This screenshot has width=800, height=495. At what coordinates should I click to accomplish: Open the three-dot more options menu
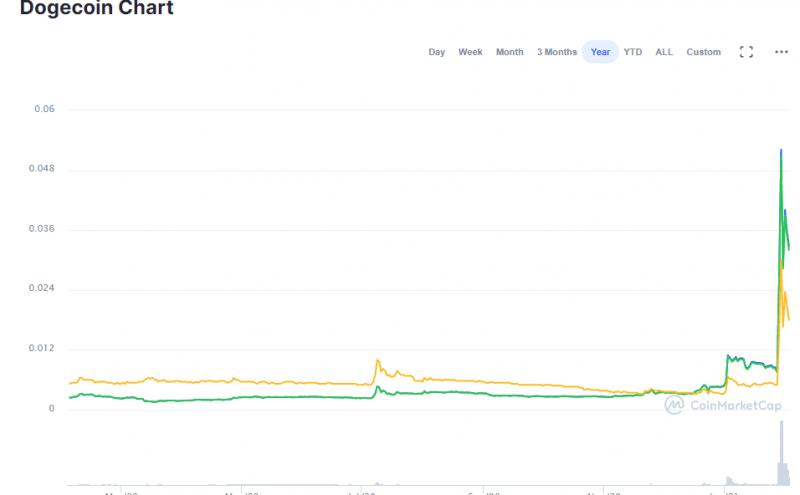[781, 52]
